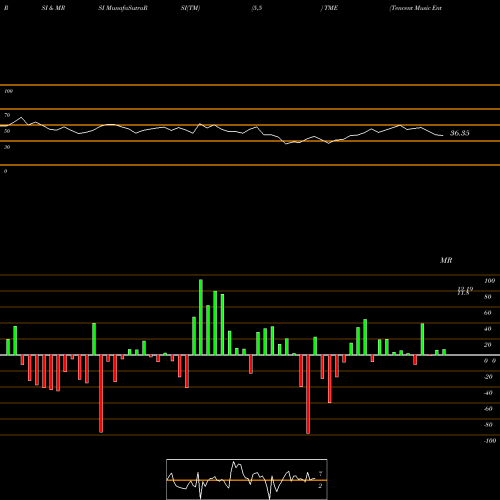The height and width of the screenshot is (500, 500).
Task: Select the ') TME' ticker label
Action: pos(329,8)
